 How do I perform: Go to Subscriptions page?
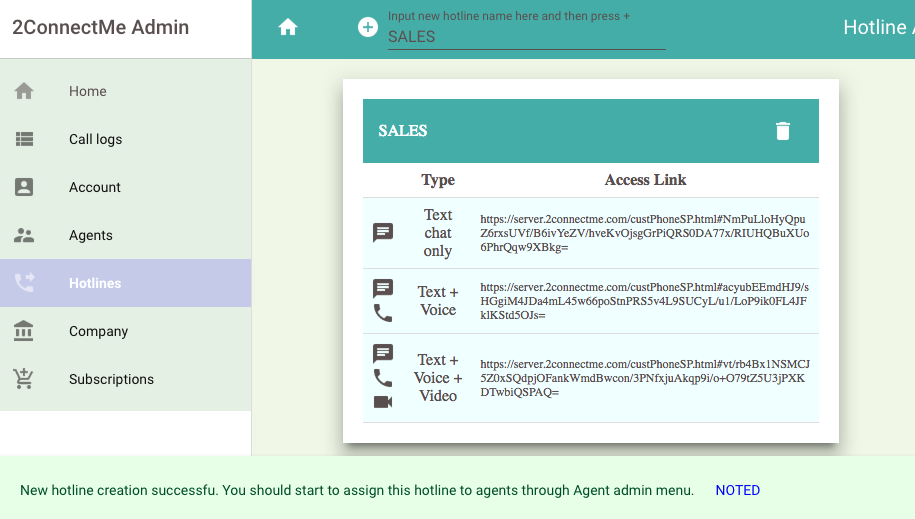point(111,379)
